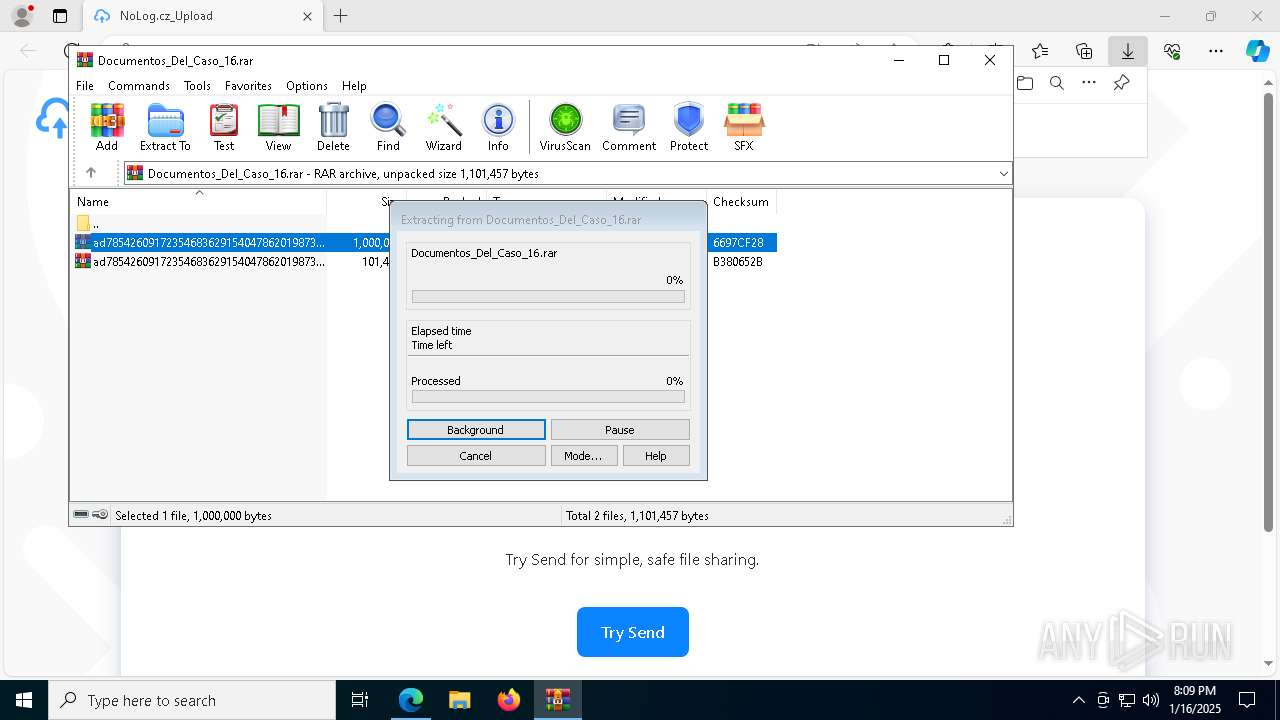Open the browser Downloads icon
1280x720 pixels.
1127,51
